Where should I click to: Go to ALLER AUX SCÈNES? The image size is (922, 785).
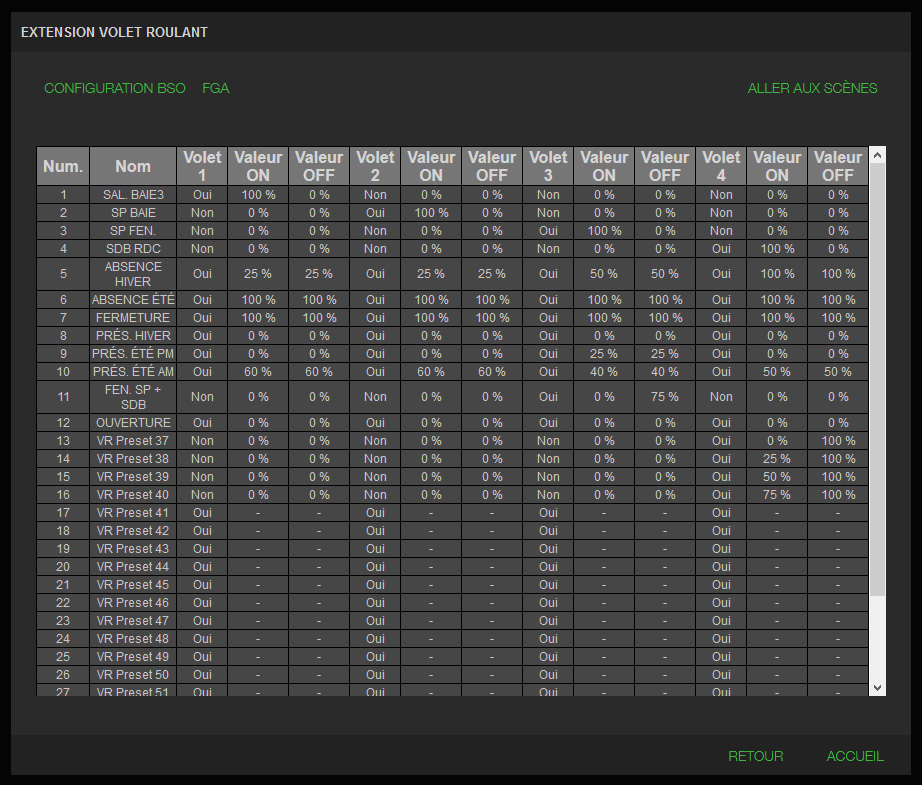[x=812, y=88]
